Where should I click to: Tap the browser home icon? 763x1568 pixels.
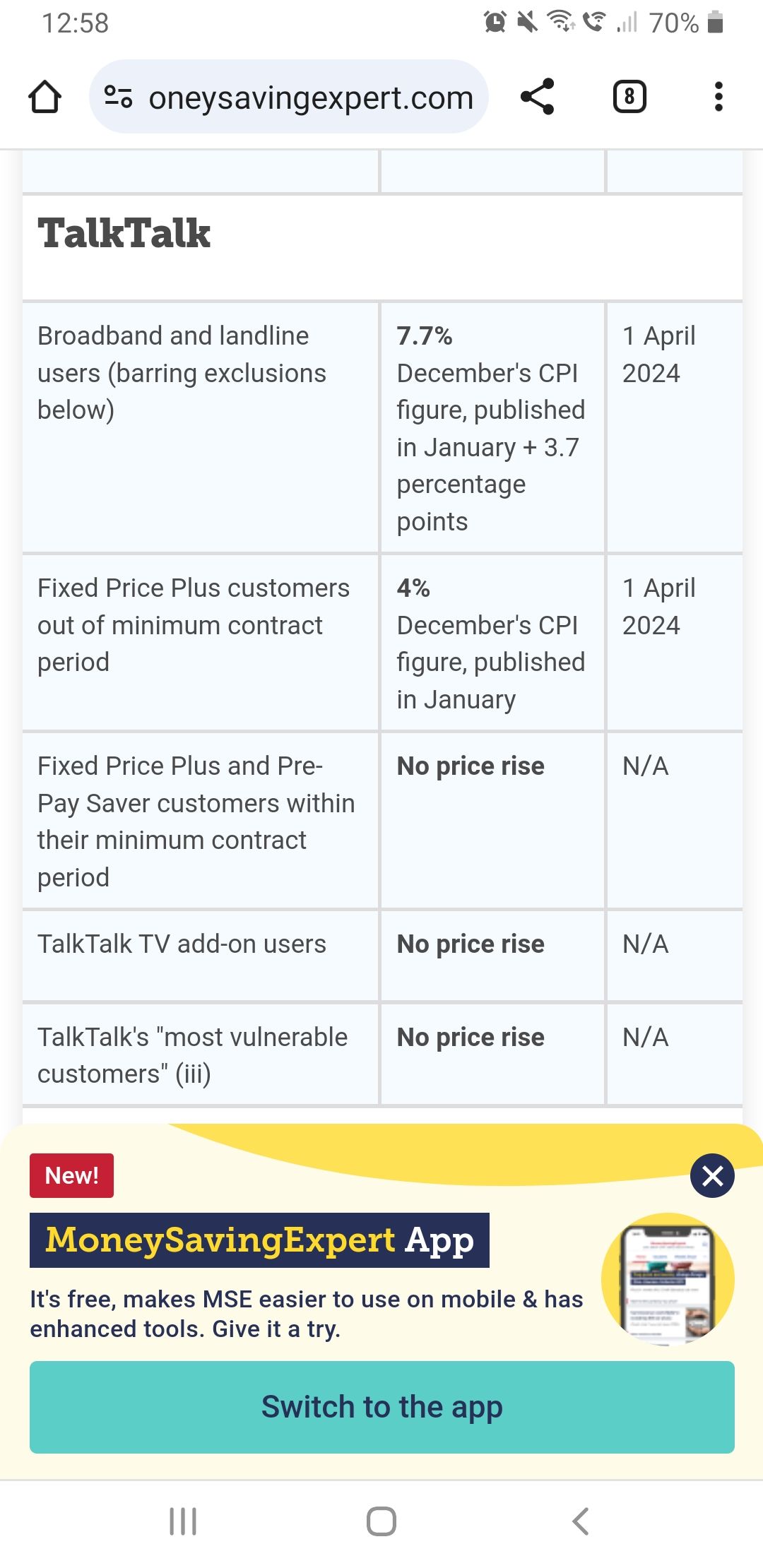[x=45, y=97]
